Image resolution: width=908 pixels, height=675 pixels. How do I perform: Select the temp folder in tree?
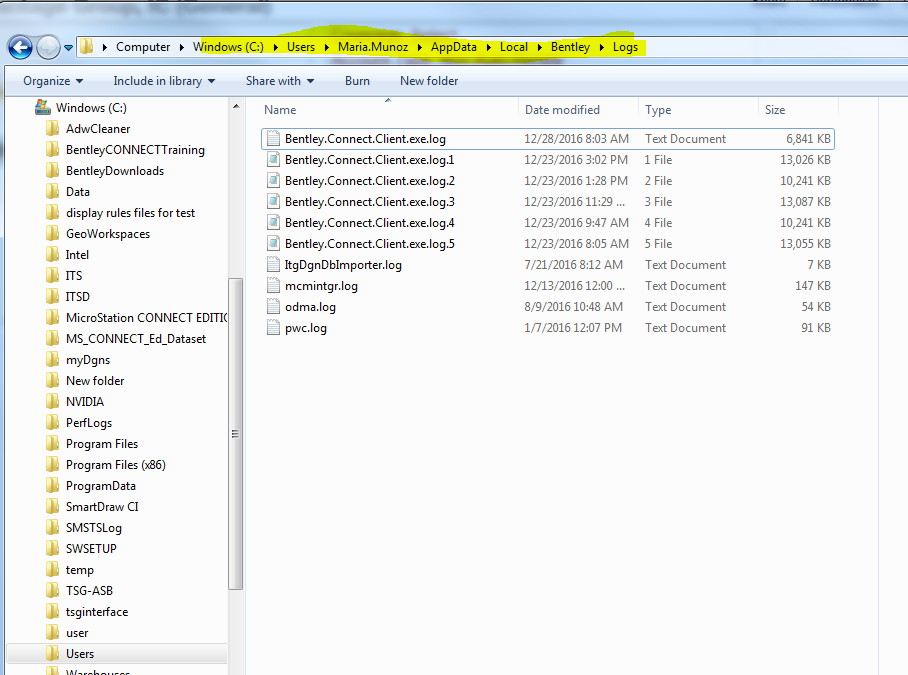[79, 570]
